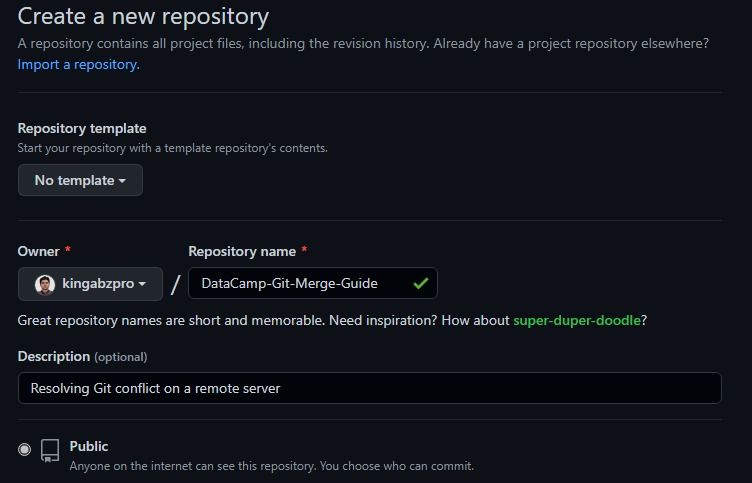This screenshot has width=752, height=483.
Task: Click the Repository name label
Action: click(x=242, y=251)
